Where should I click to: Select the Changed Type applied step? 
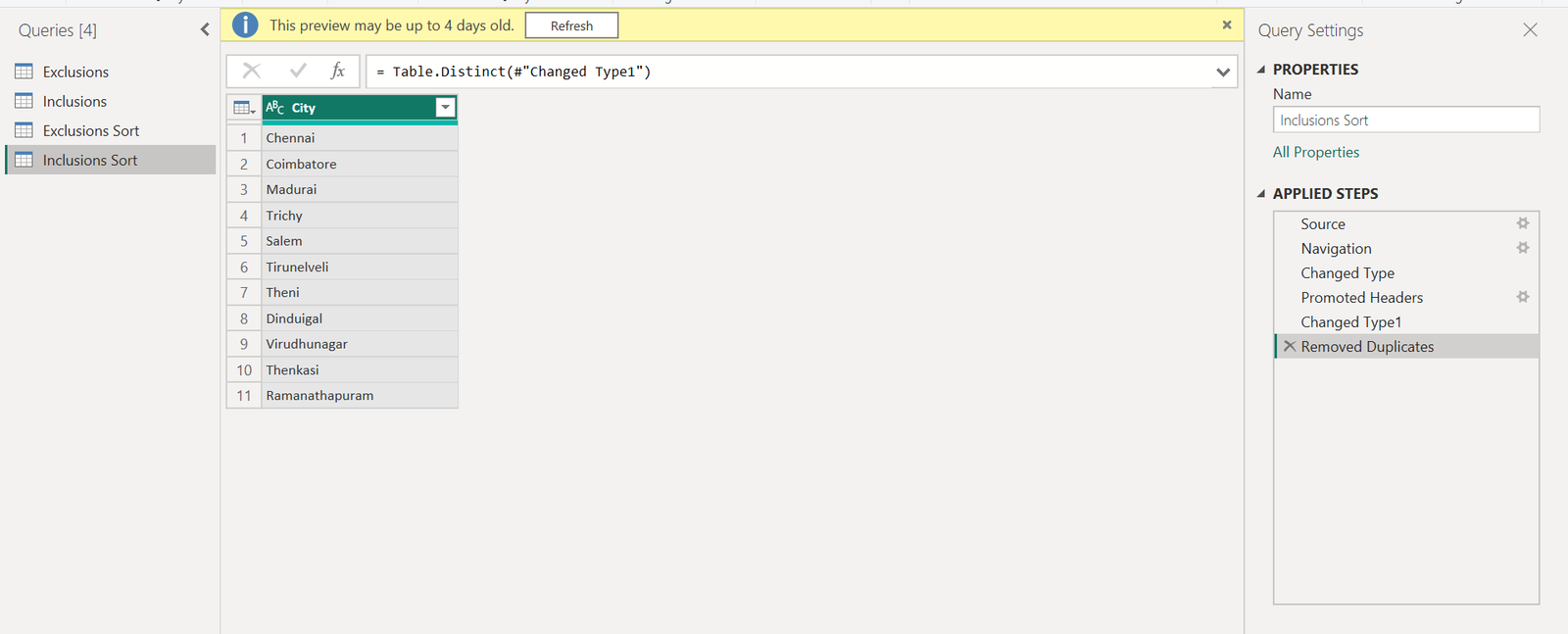[1406, 272]
